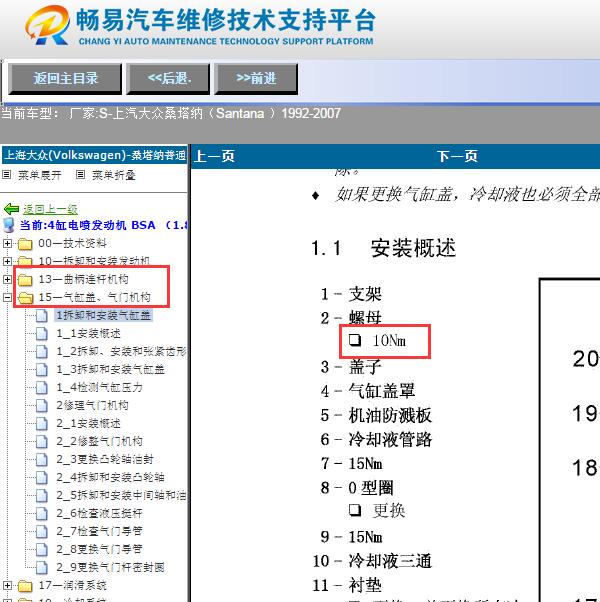Click folder icon of 17—润滑系统
This screenshot has height=602, width=600.
click(25, 586)
